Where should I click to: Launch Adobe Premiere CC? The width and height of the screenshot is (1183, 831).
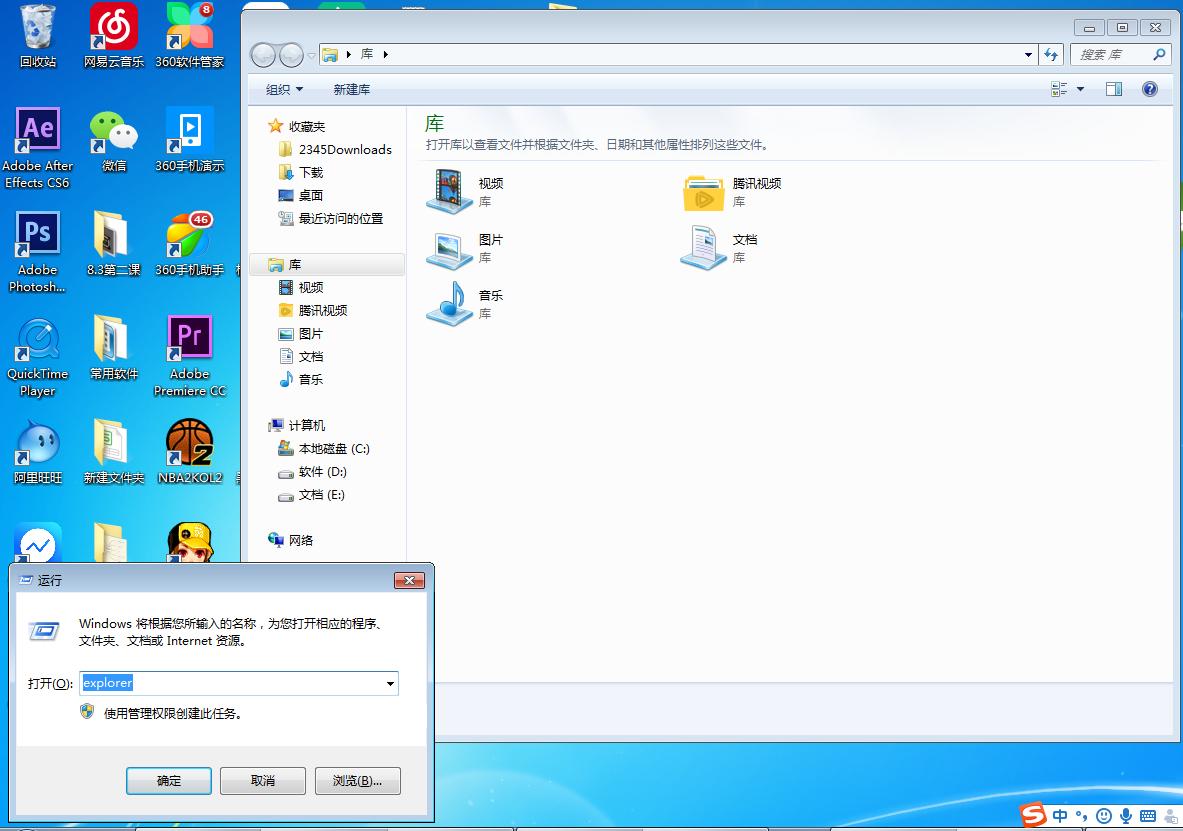[x=189, y=335]
